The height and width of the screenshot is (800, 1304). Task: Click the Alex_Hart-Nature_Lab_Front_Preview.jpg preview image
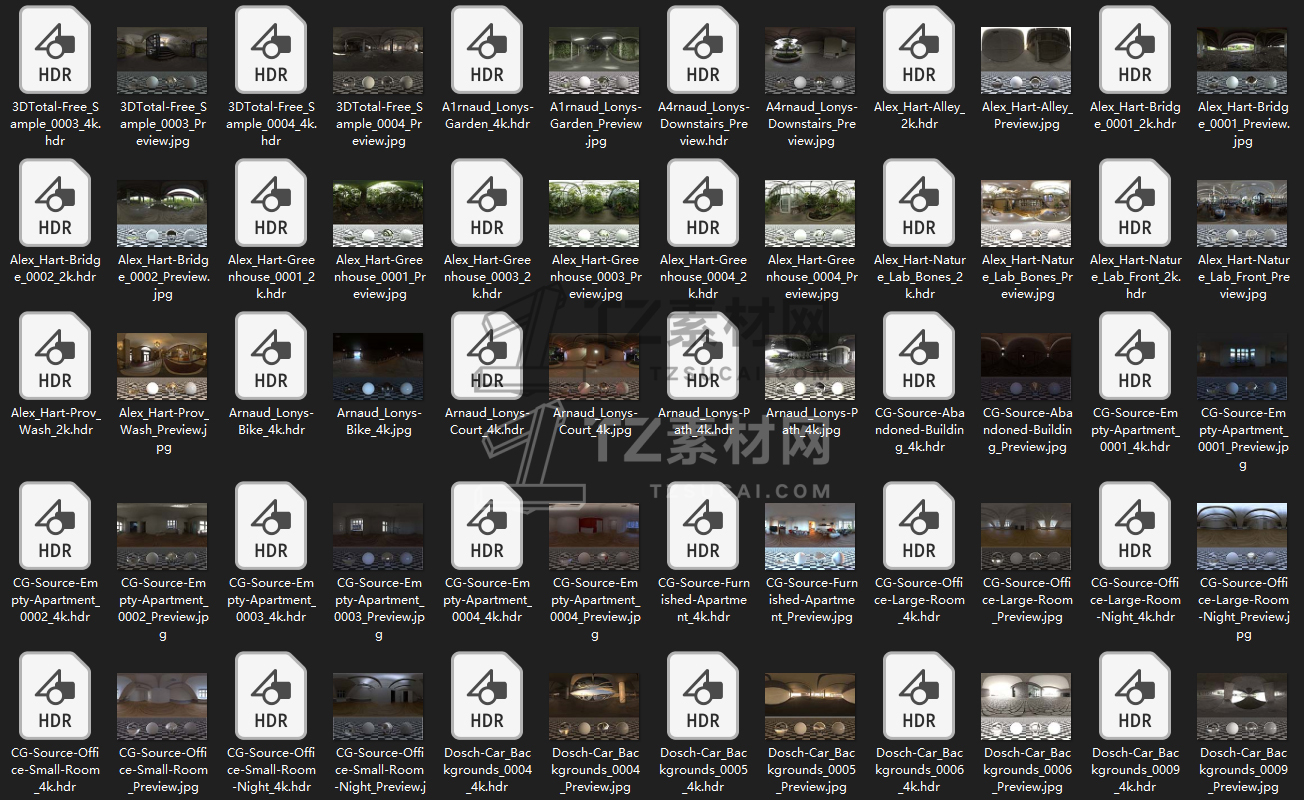pyautogui.click(x=1243, y=214)
